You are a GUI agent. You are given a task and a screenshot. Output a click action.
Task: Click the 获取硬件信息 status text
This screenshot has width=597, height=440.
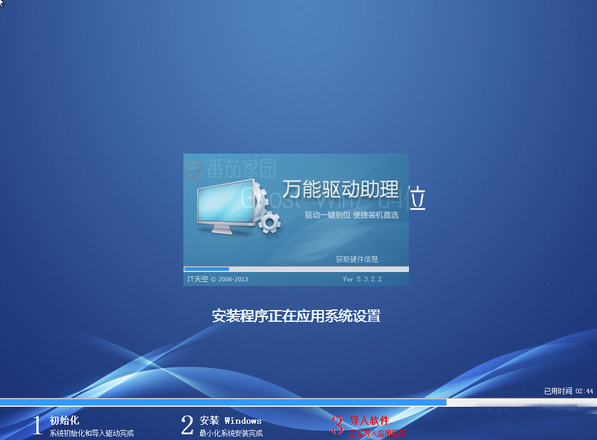click(x=361, y=260)
